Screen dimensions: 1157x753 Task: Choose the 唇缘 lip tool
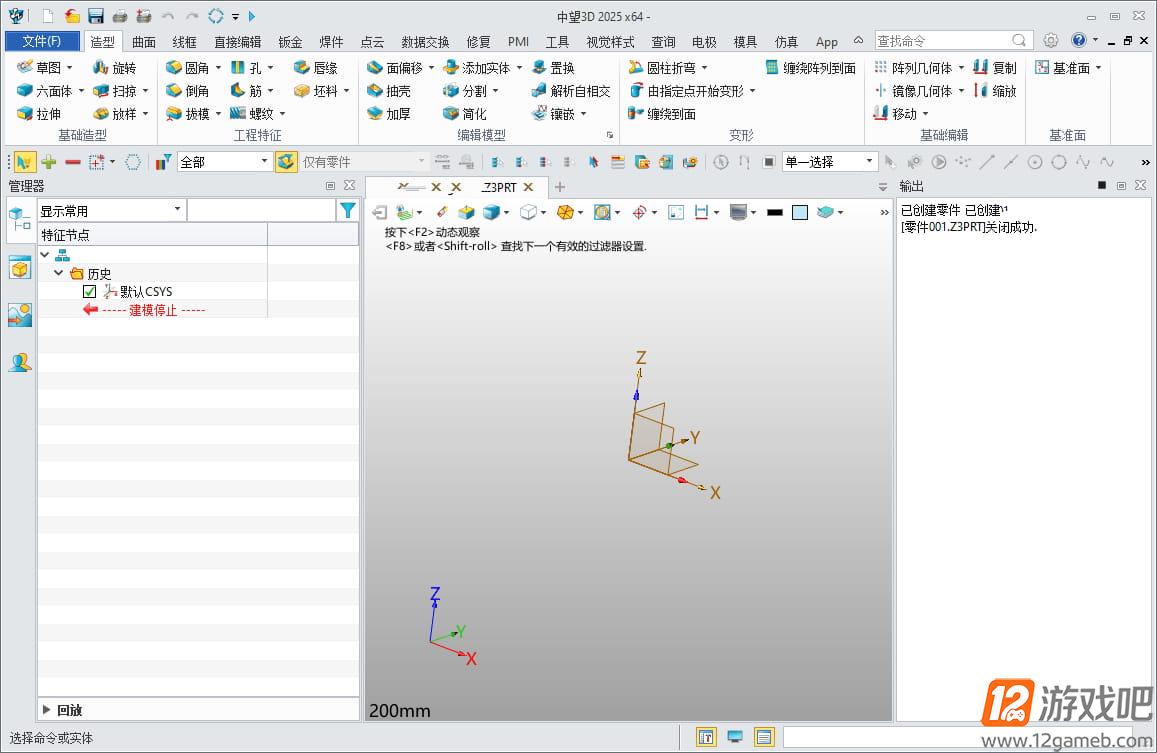click(316, 68)
